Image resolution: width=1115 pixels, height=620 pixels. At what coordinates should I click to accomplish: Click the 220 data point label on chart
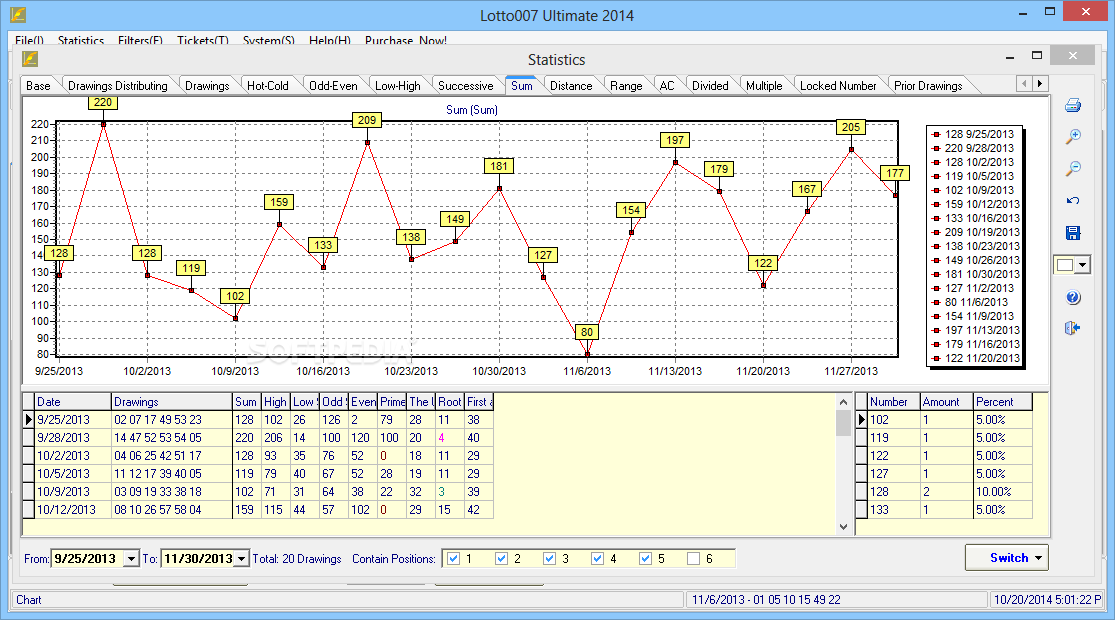click(x=103, y=102)
